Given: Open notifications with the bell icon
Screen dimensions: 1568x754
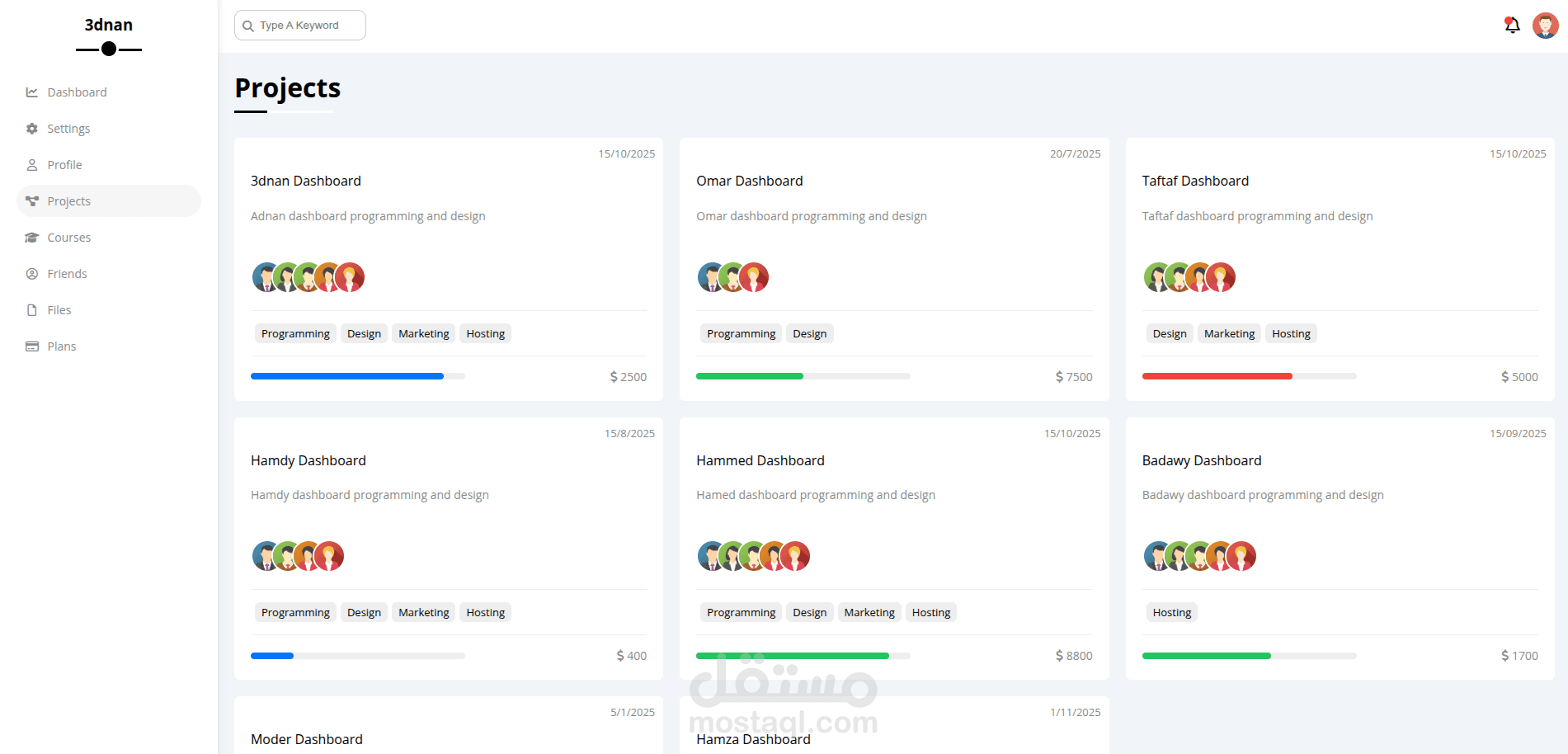Looking at the screenshot, I should point(1512,26).
